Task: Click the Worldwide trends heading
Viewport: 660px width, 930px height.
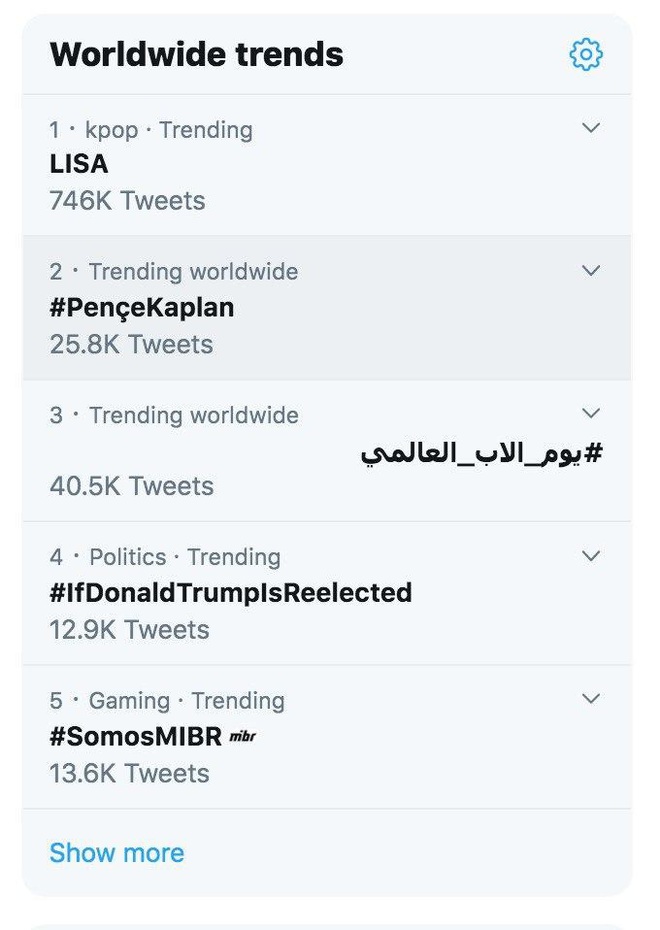Action: [x=196, y=55]
